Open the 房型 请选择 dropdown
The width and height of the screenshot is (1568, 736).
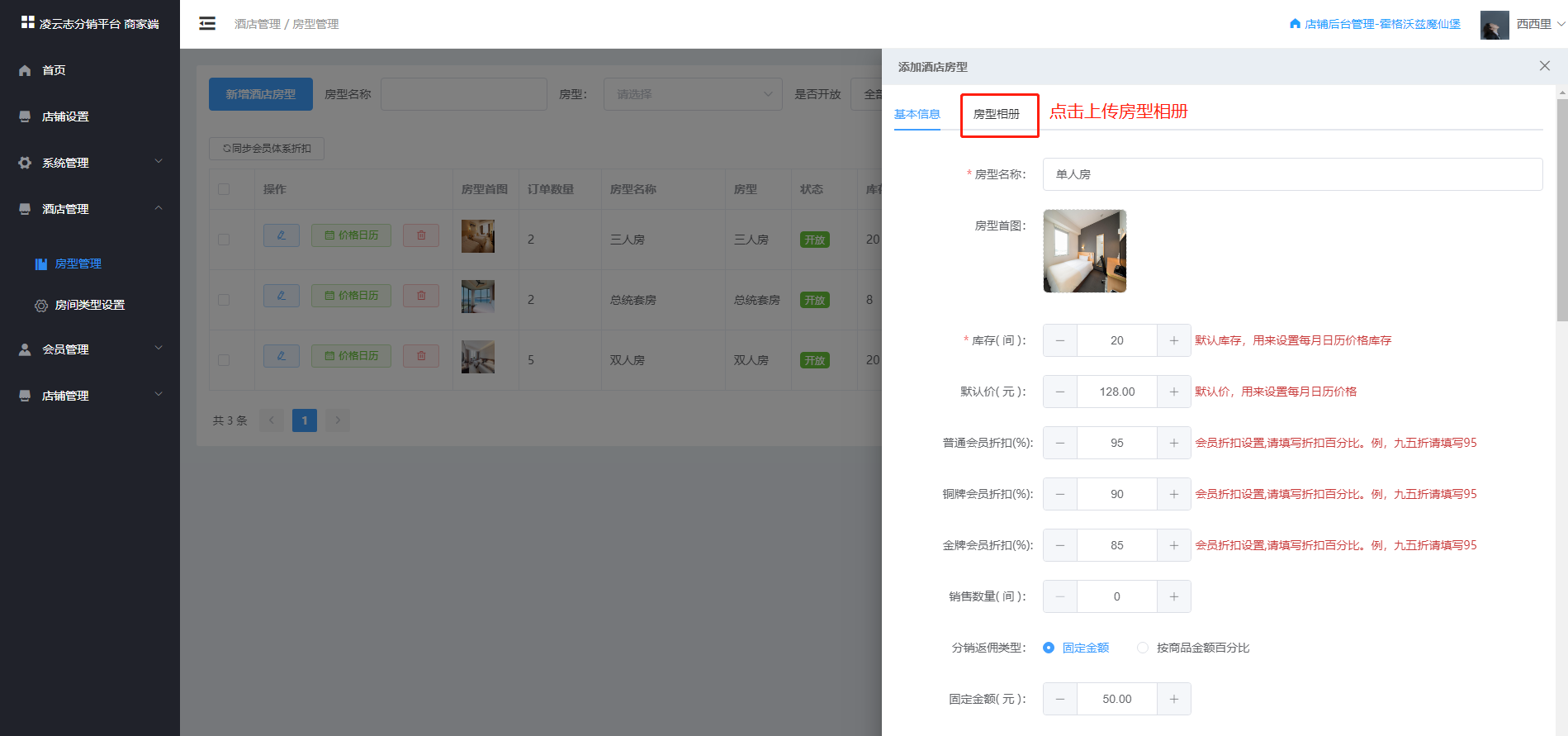(x=693, y=94)
